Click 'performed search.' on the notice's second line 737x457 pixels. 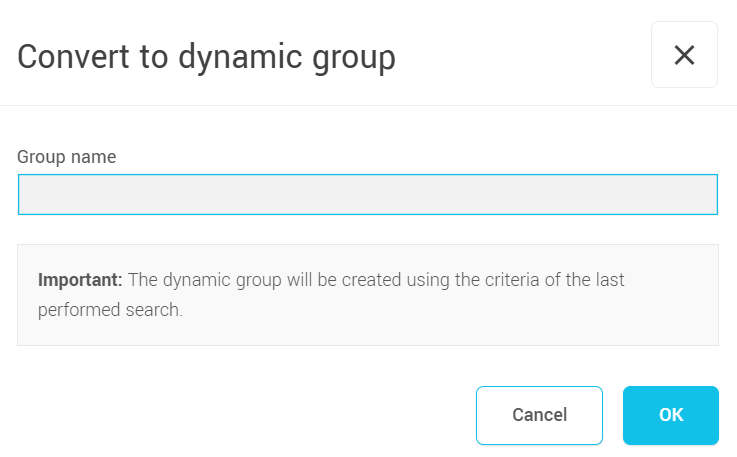point(110,310)
